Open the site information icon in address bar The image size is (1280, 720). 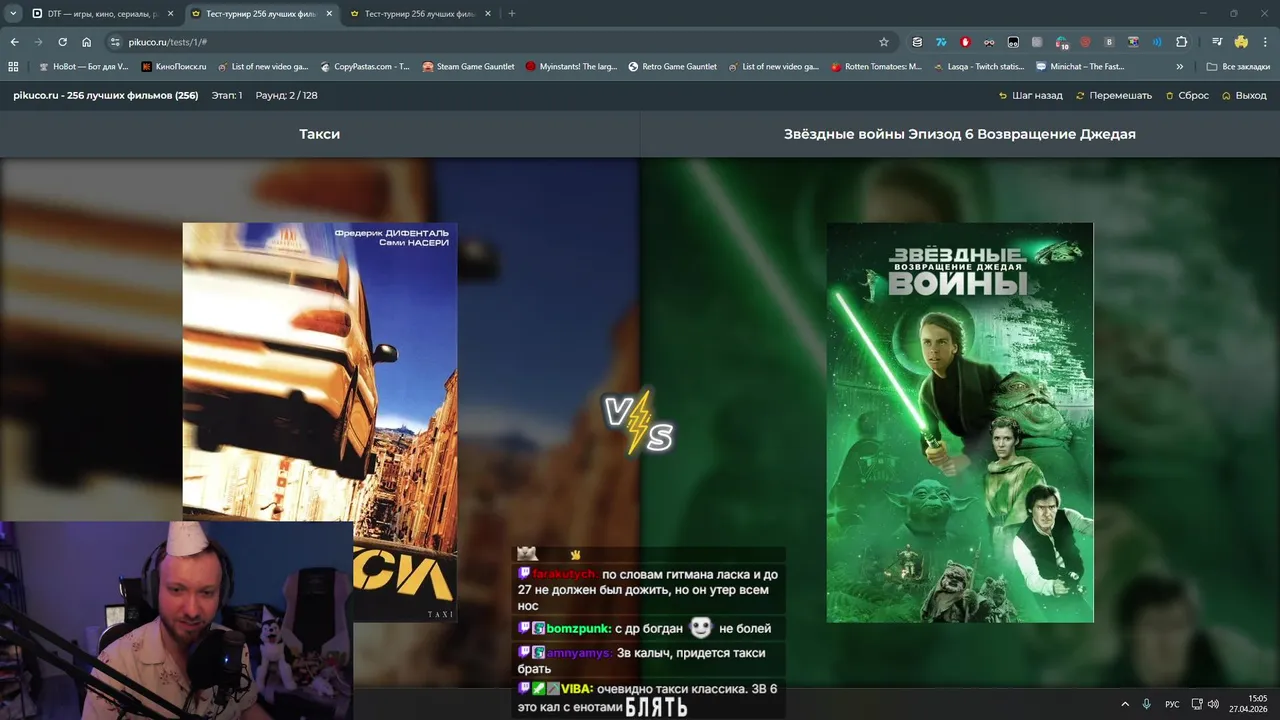[115, 42]
